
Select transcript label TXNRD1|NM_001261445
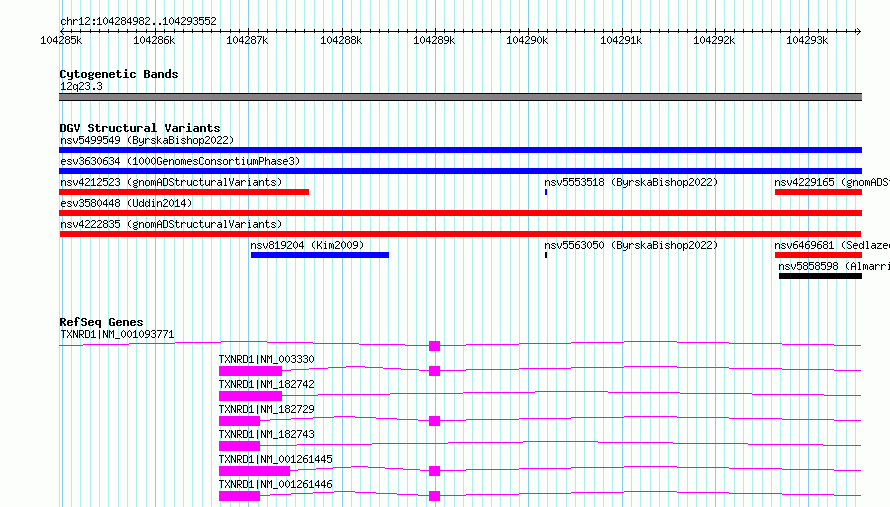pyautogui.click(x=275, y=459)
